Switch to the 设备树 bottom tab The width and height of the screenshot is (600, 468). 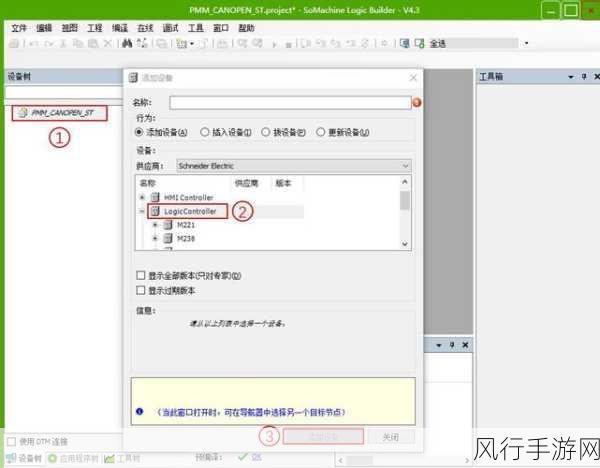[24, 458]
